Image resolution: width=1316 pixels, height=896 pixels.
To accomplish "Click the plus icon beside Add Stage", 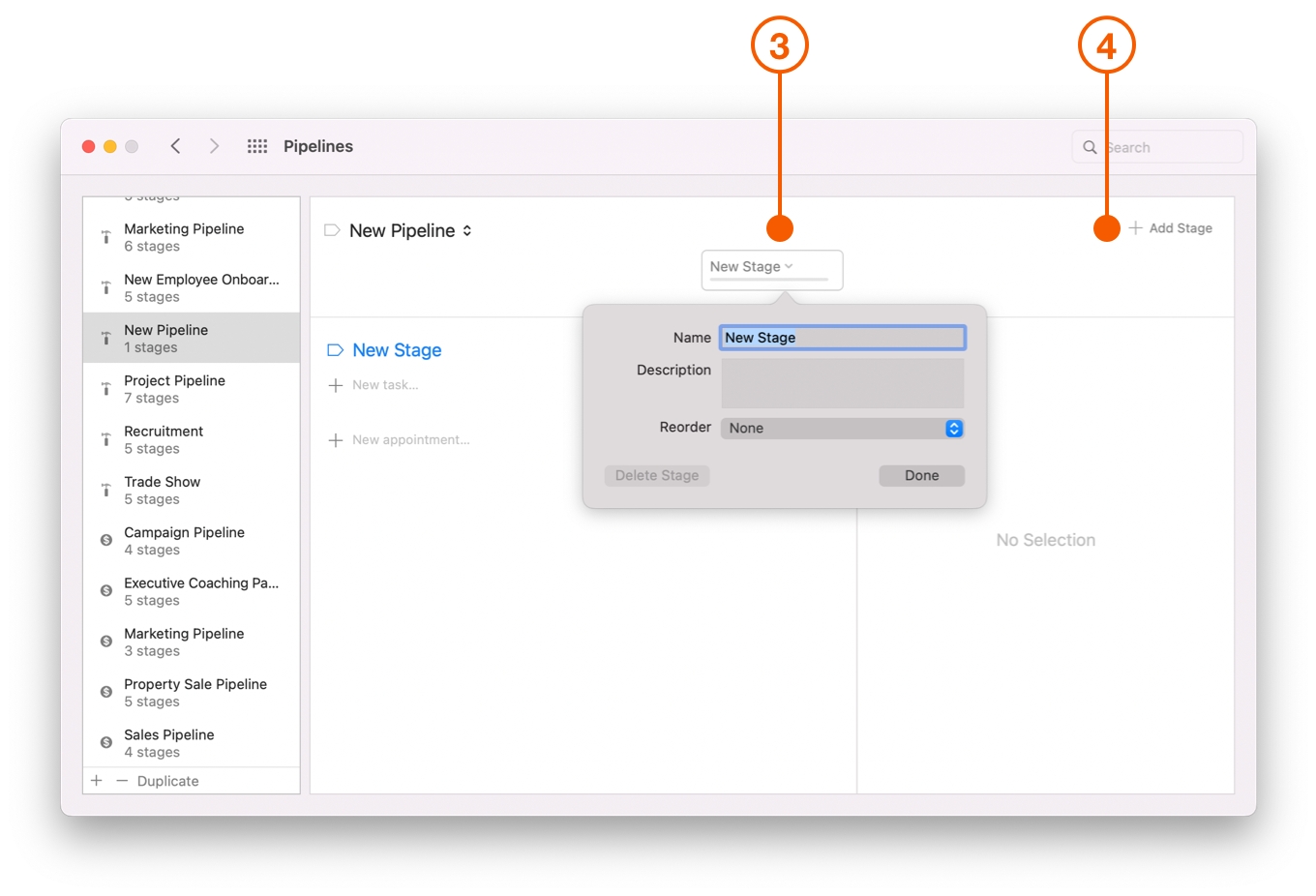I will coord(1136,228).
